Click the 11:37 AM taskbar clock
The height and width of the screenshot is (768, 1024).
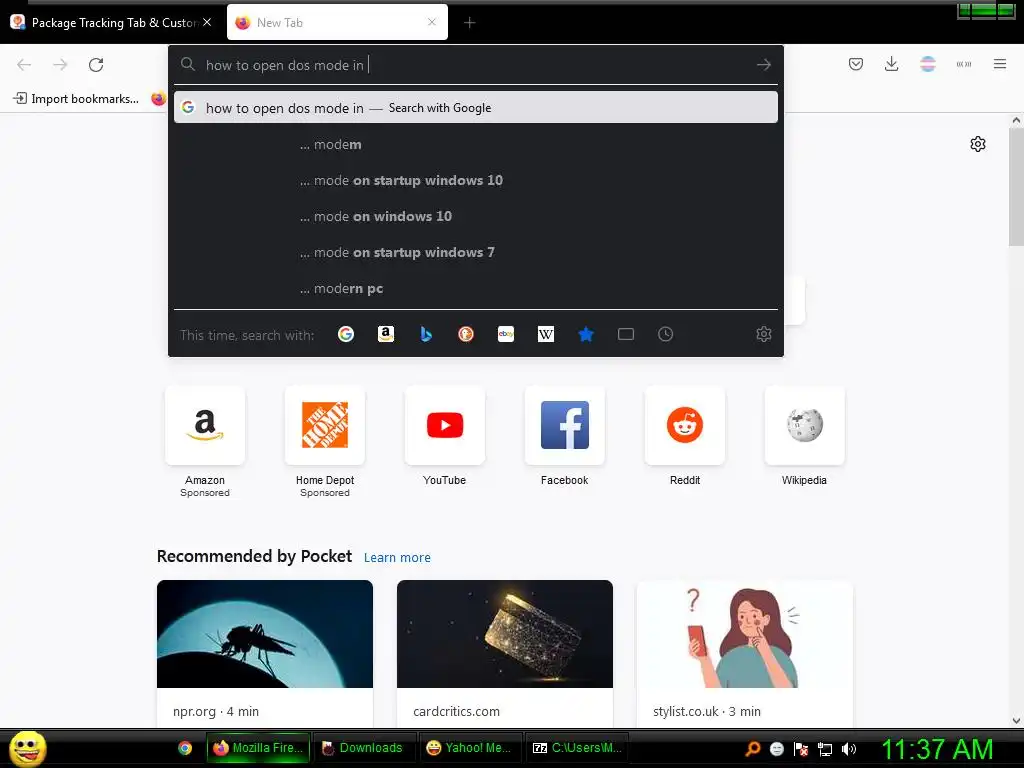click(x=937, y=749)
